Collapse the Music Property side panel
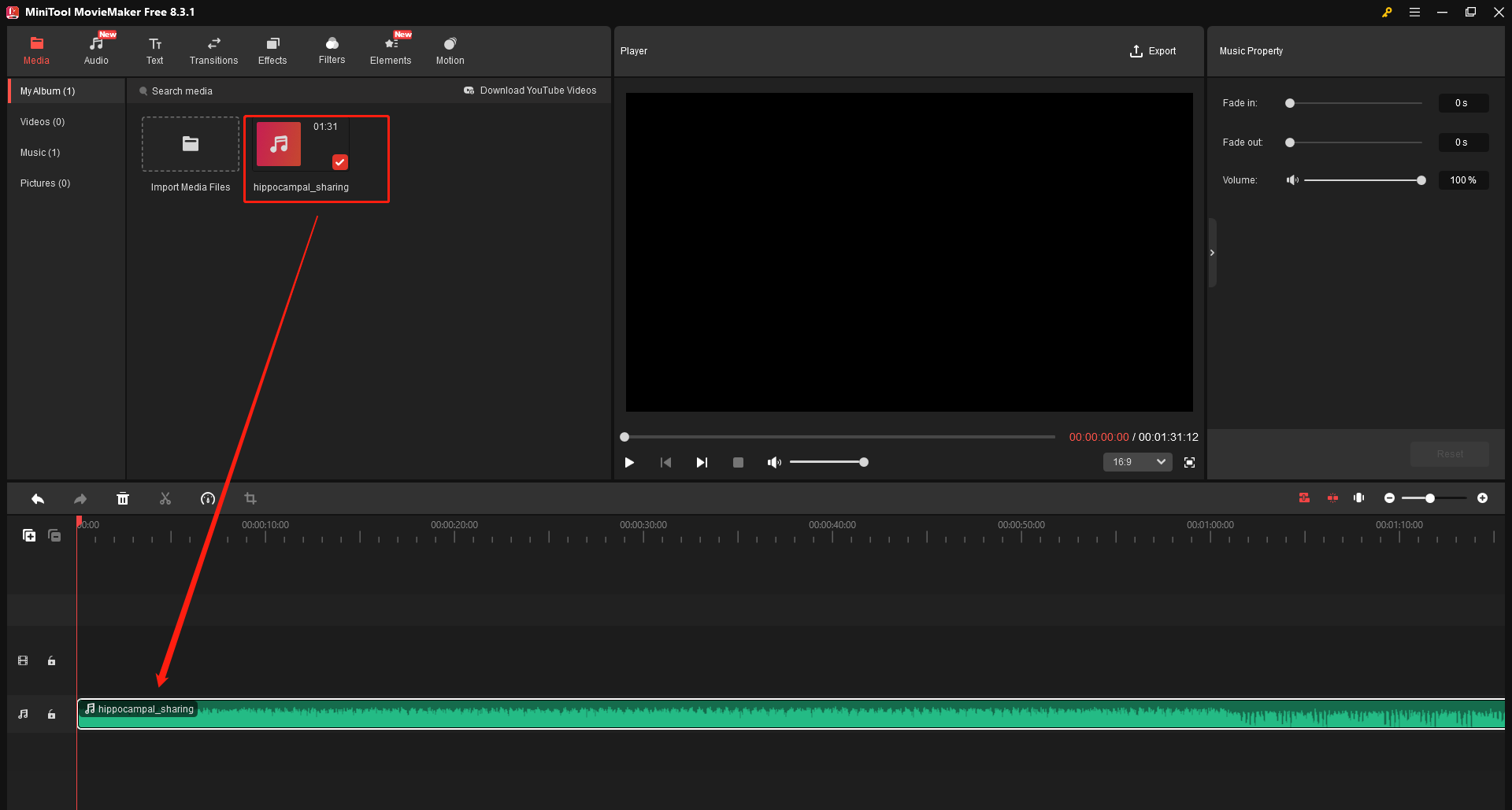The width and height of the screenshot is (1512, 810). point(1212,253)
